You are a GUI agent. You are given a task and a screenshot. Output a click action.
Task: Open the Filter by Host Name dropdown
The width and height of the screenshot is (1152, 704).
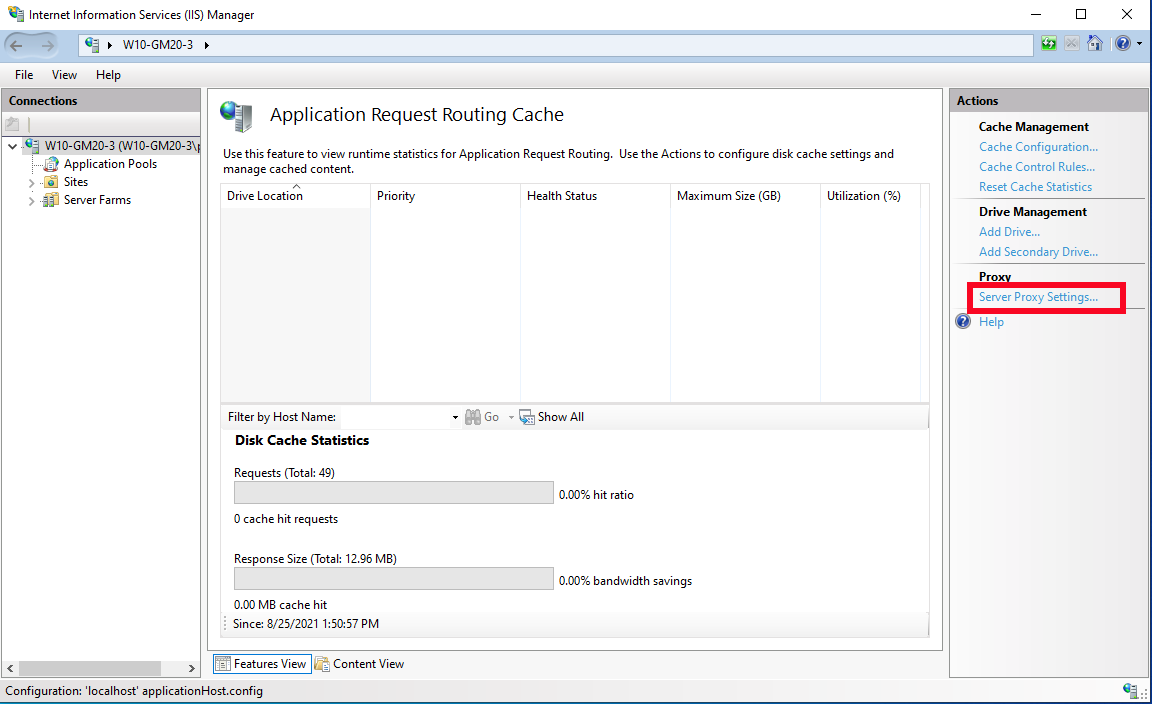click(x=454, y=416)
